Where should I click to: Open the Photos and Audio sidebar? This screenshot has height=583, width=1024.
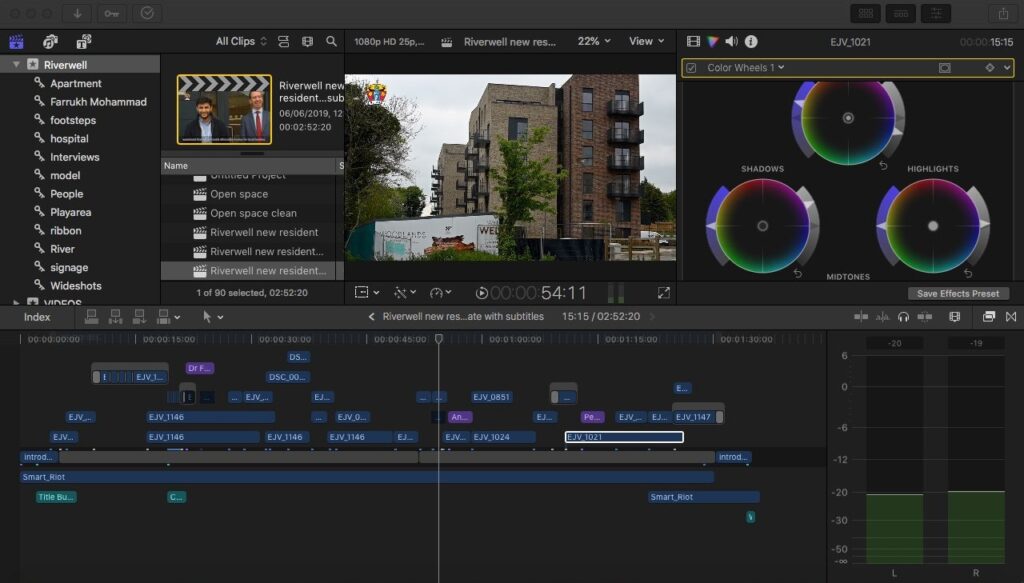coord(50,42)
